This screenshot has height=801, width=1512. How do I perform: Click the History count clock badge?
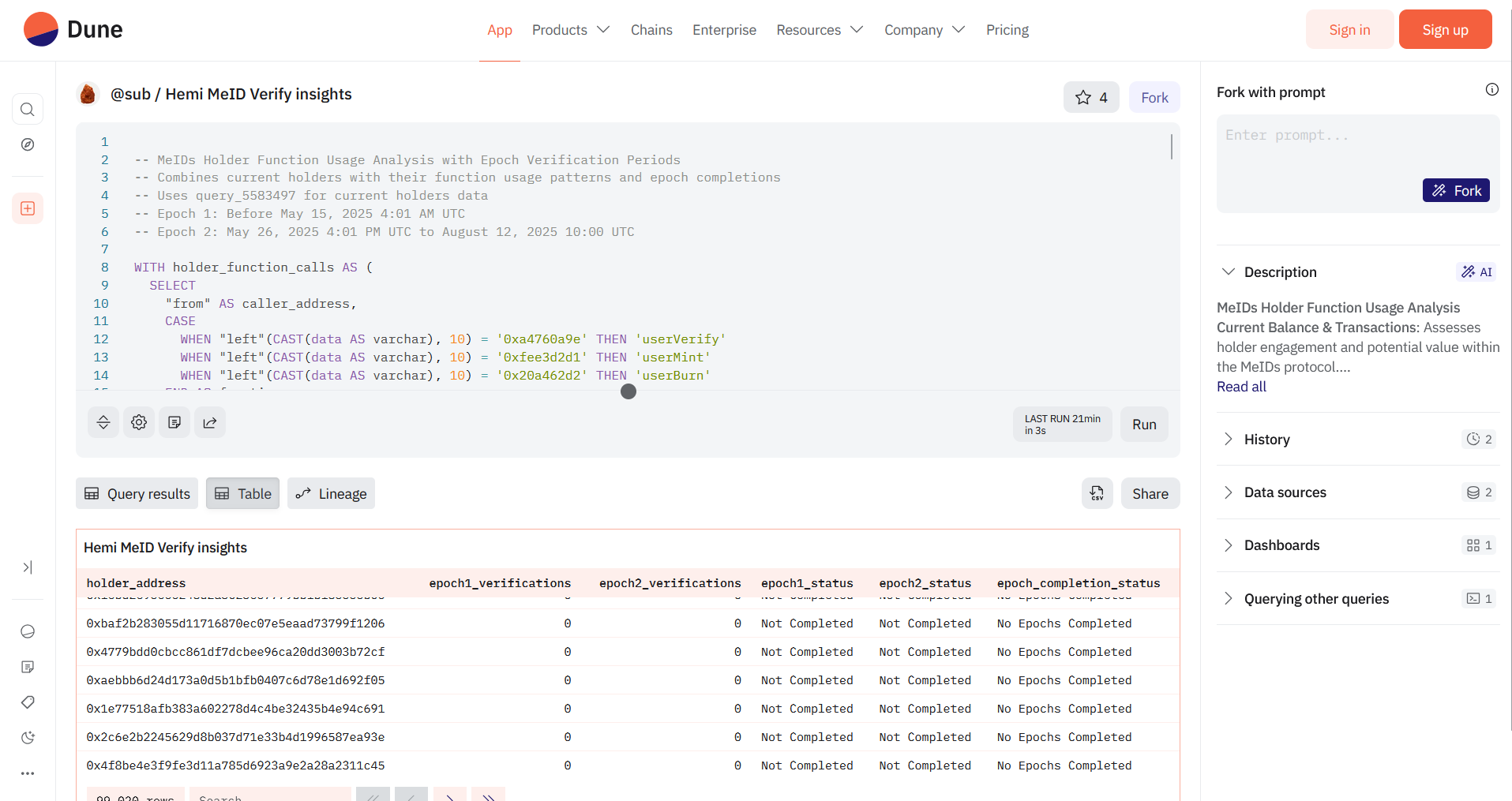1479,440
